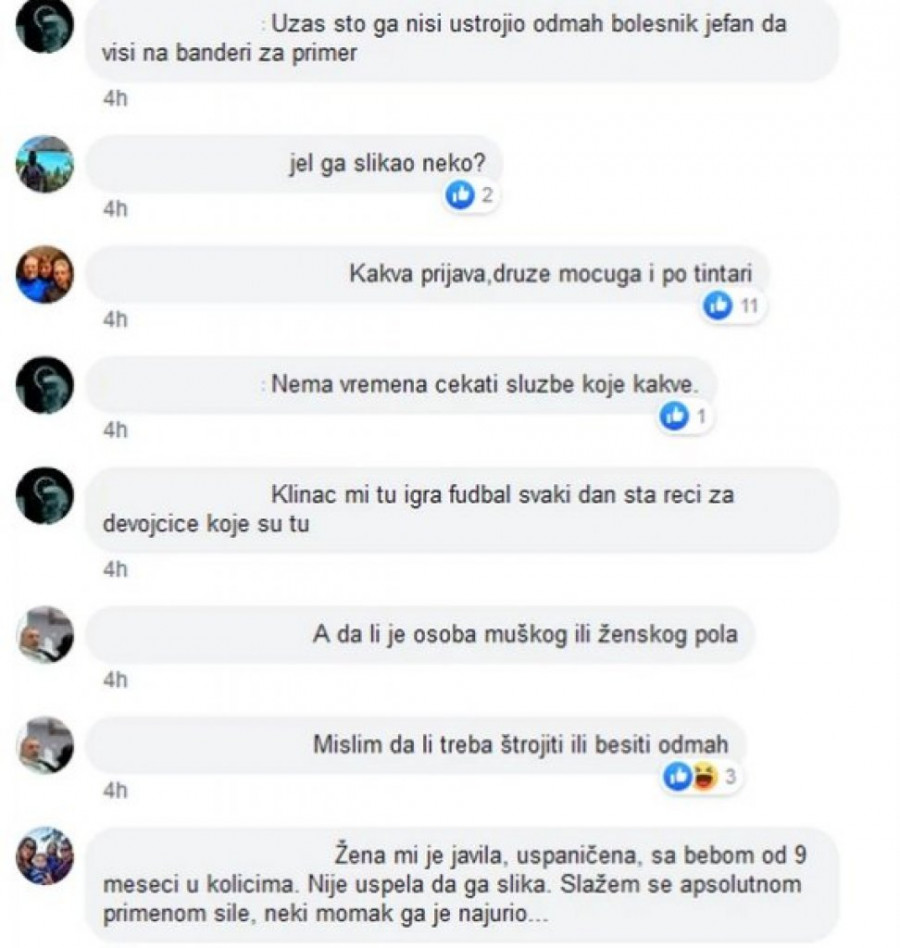The height and width of the screenshot is (948, 900).
Task: Click blue like reaction on 'Mislim da li treba' comment
Action: pyautogui.click(x=677, y=776)
